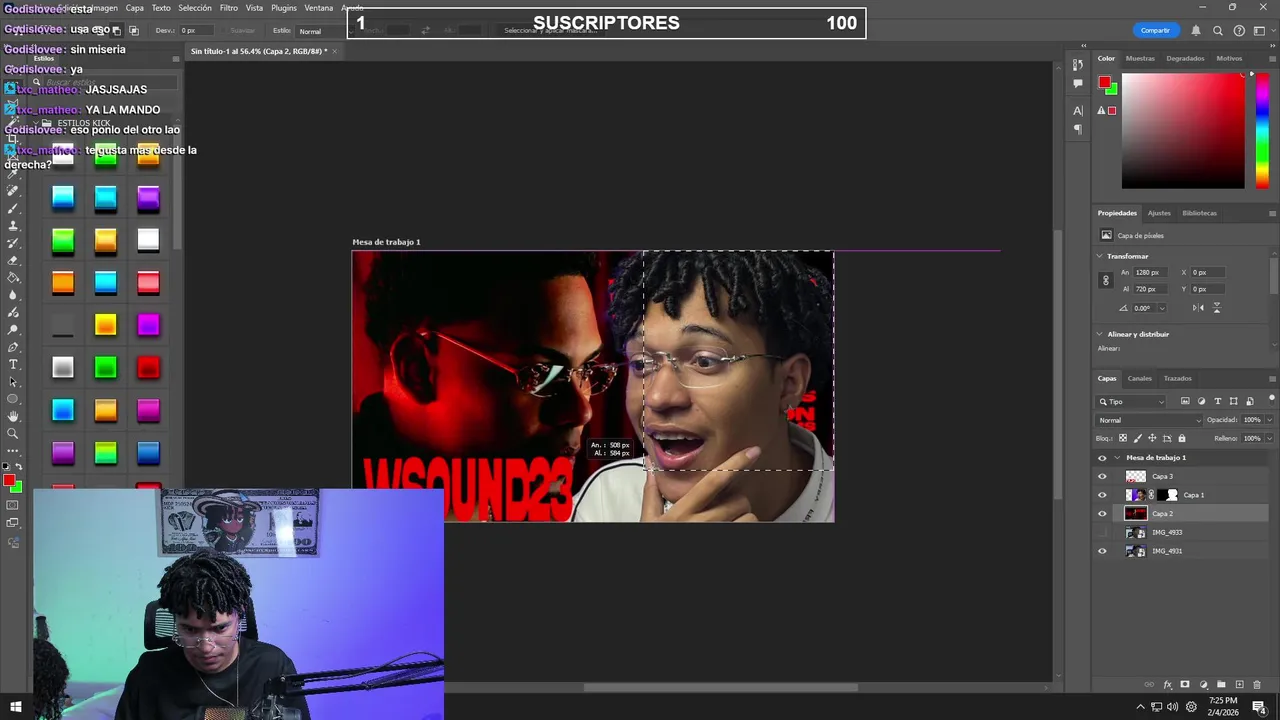
Task: Click the An width input field
Action: pyautogui.click(x=1149, y=272)
